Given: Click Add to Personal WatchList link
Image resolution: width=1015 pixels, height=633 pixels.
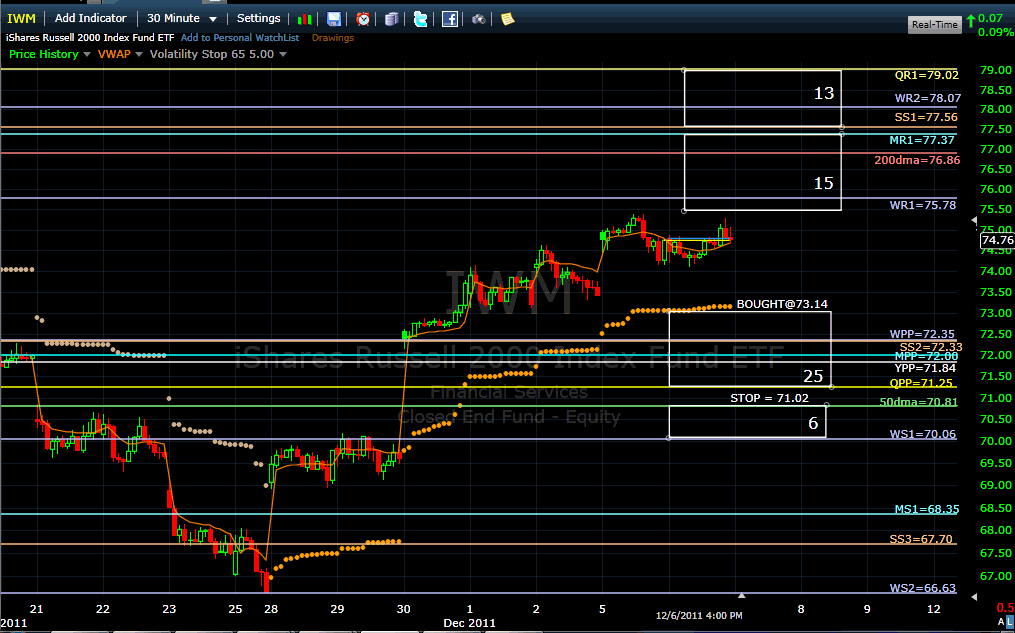Looking at the screenshot, I should [240, 38].
